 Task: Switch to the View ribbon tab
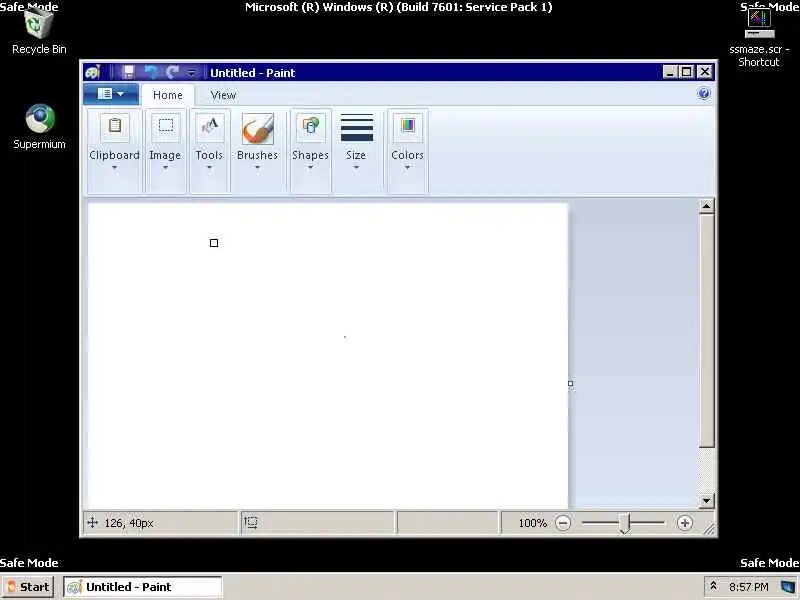click(223, 95)
